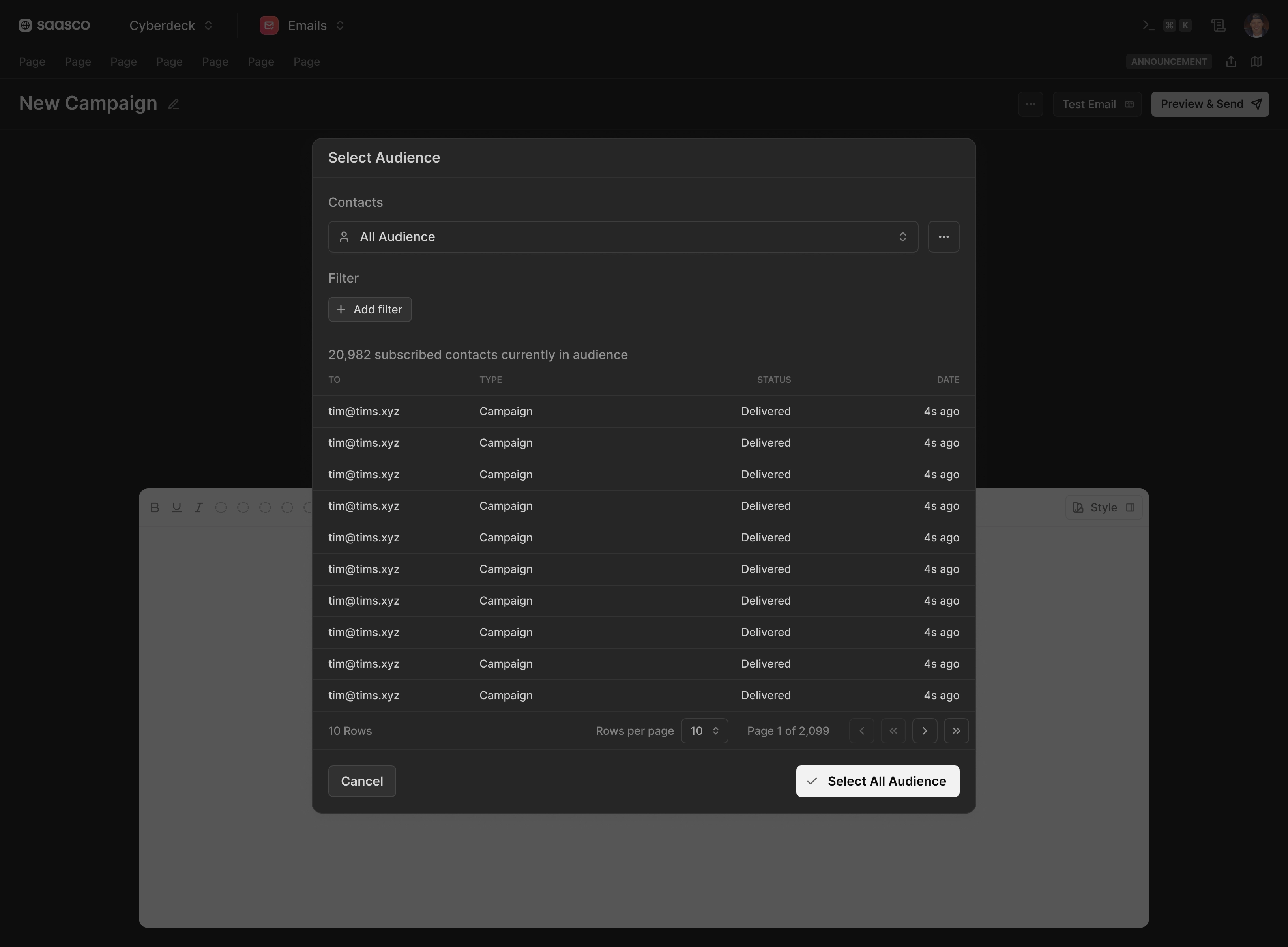Viewport: 1288px width, 947px height.
Task: Open the second Page nav item
Action: pyautogui.click(x=78, y=62)
